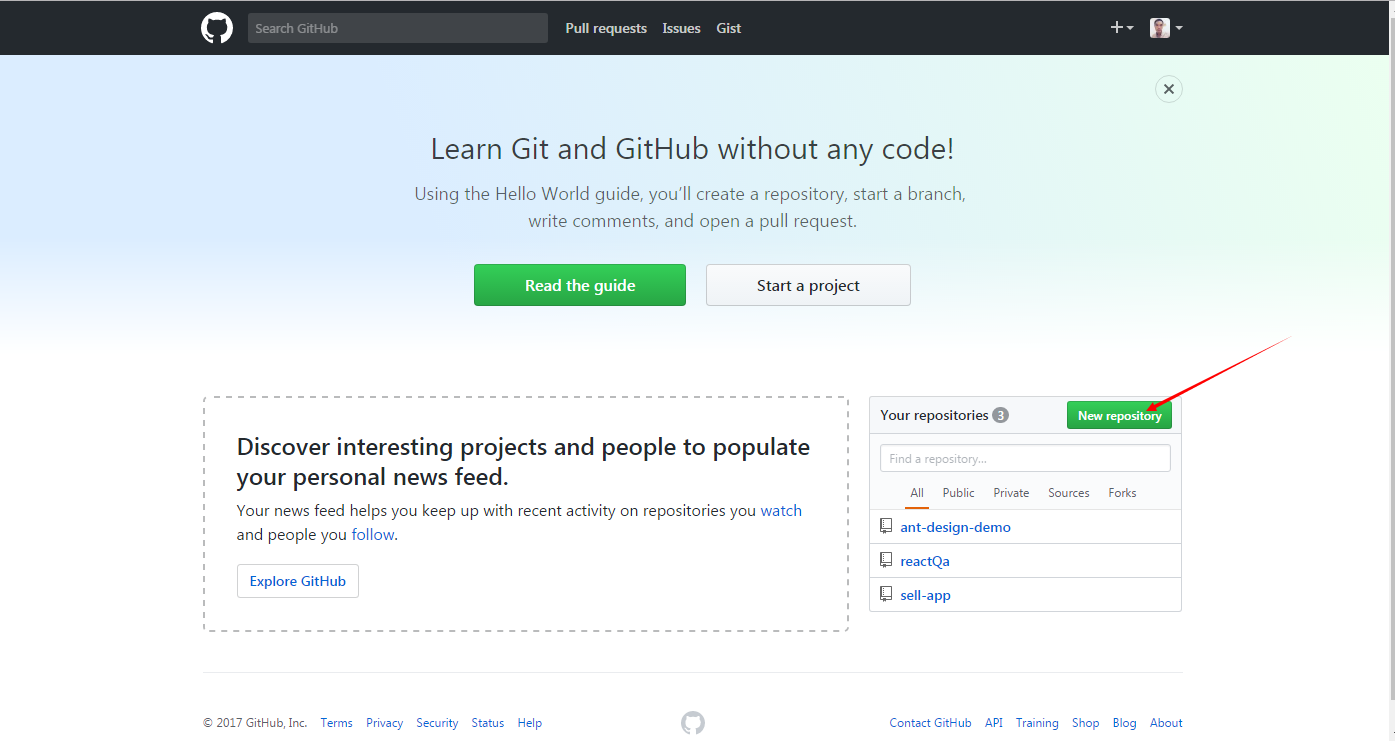This screenshot has width=1395, height=741.
Task: Focus the Search GitHub field
Action: pyautogui.click(x=398, y=28)
